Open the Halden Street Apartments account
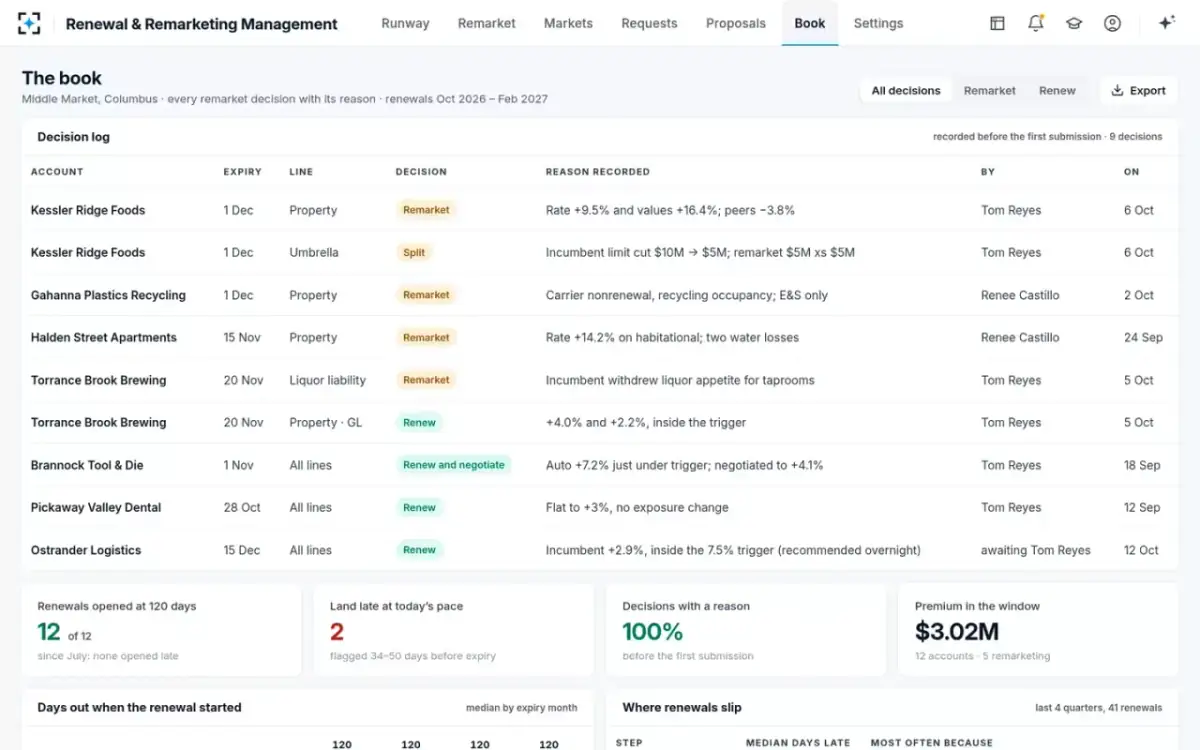 click(104, 337)
